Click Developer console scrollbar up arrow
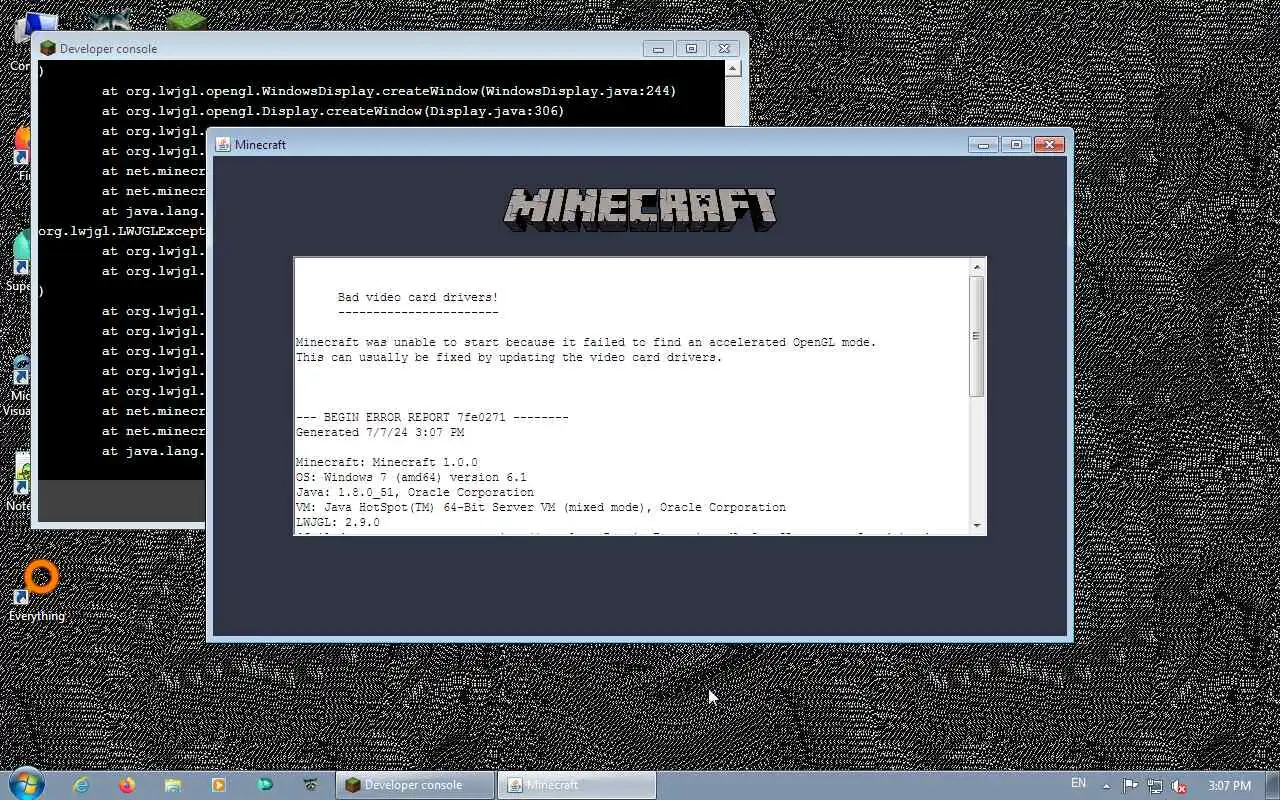 (732, 68)
